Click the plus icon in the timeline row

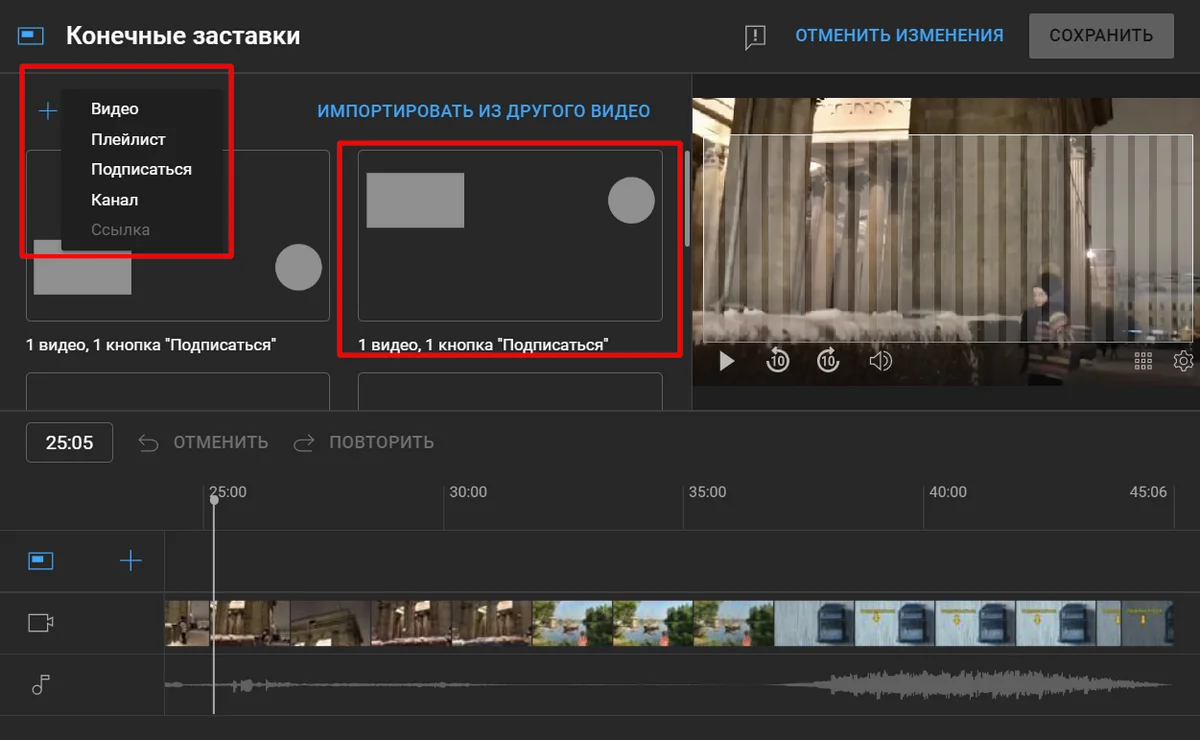[131, 561]
